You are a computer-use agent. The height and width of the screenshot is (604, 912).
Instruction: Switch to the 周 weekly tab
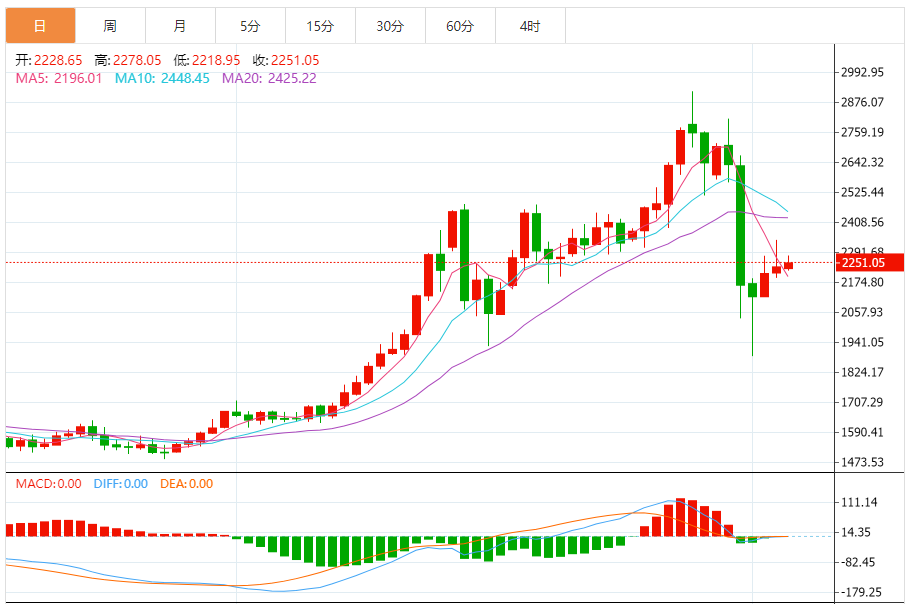pyautogui.click(x=110, y=26)
